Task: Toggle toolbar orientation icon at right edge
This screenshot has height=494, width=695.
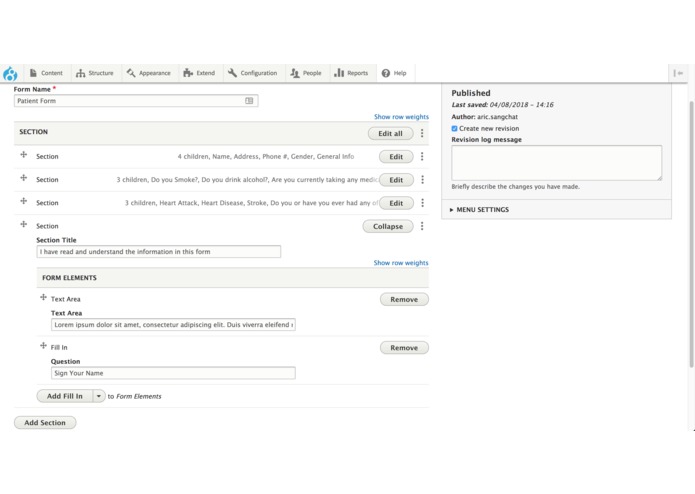Action: point(678,73)
